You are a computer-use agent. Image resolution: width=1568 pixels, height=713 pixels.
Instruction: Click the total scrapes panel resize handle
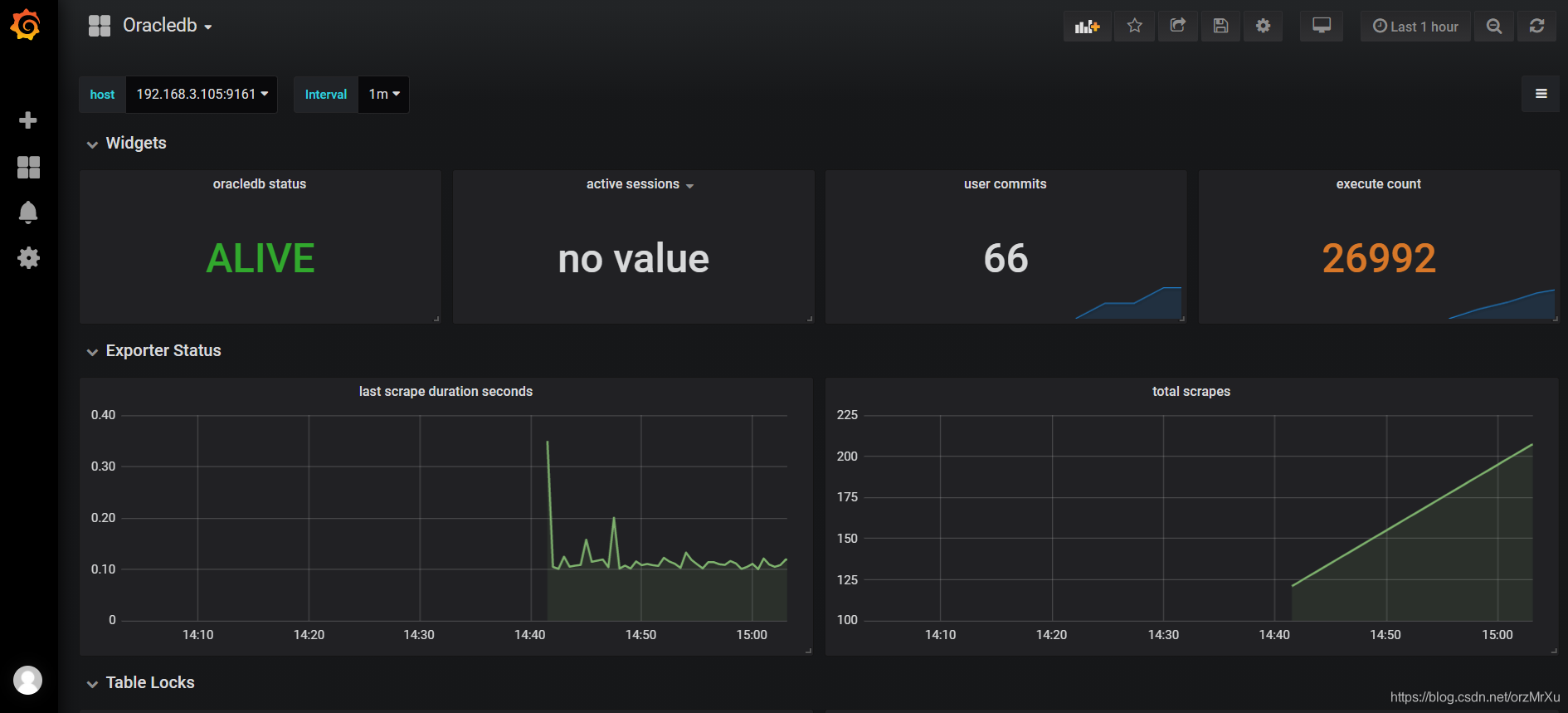point(1554,651)
